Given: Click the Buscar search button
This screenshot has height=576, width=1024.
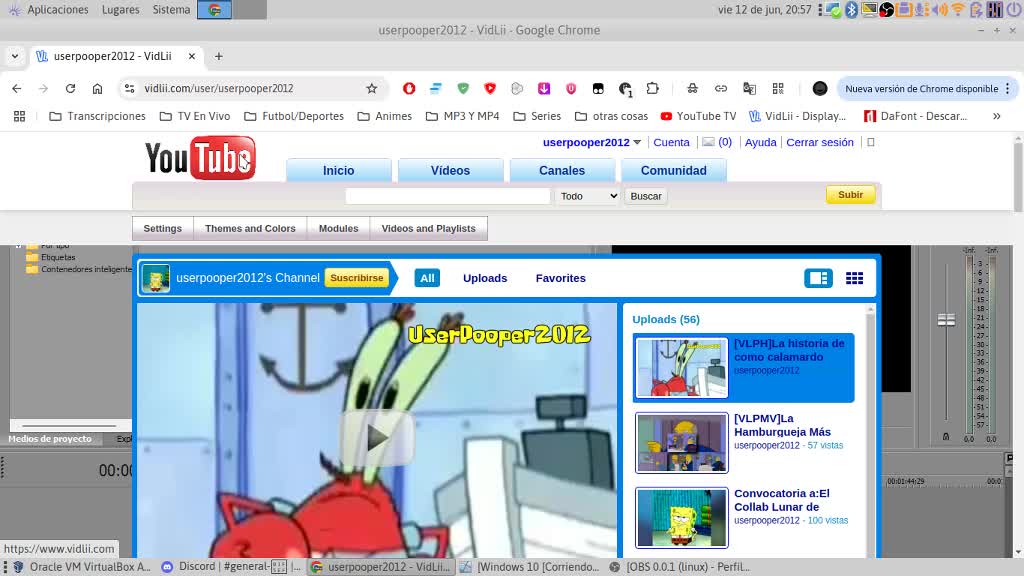Looking at the screenshot, I should tap(646, 196).
